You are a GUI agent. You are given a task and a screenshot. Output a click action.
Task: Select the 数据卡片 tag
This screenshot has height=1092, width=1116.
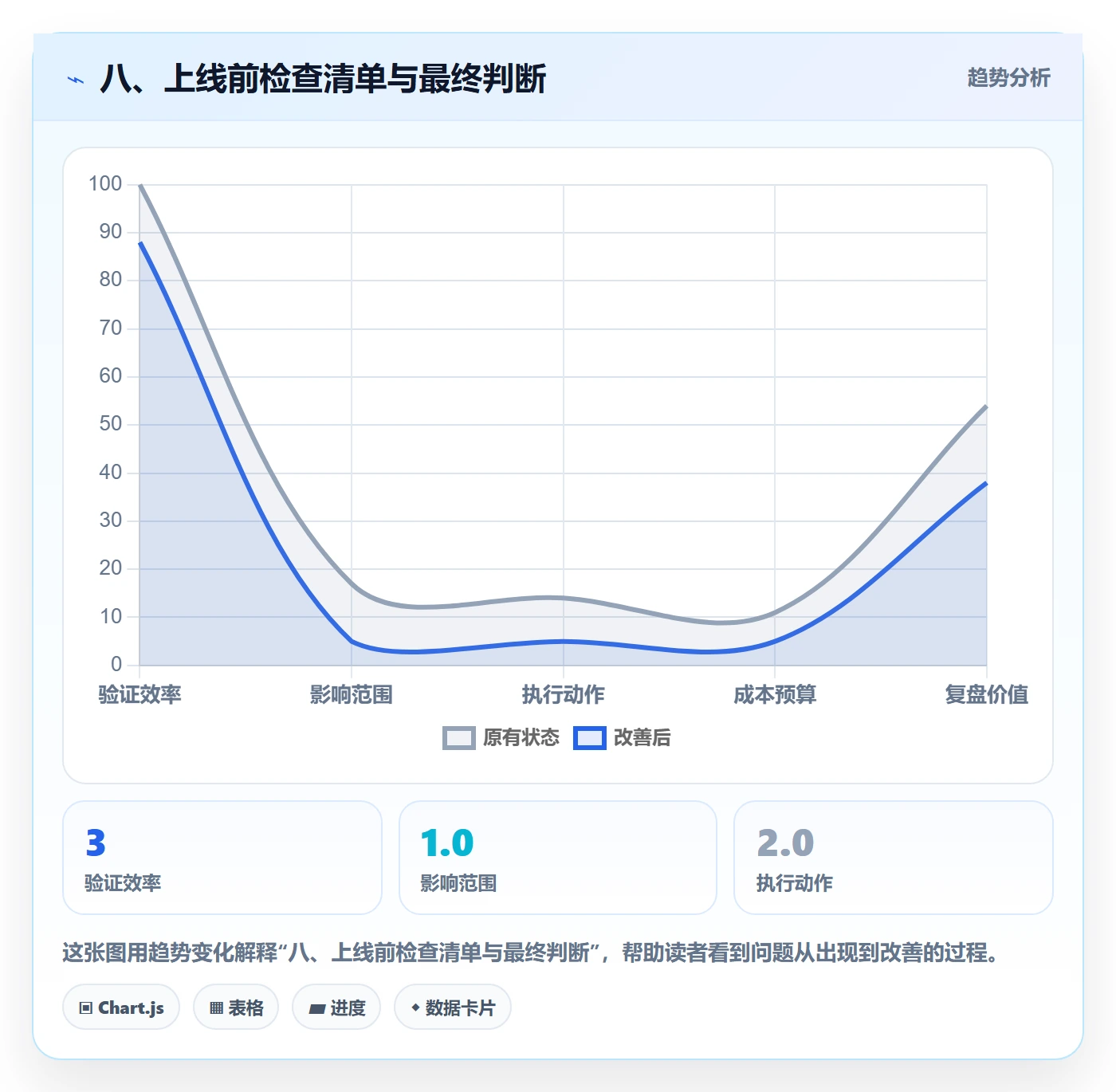[453, 1008]
